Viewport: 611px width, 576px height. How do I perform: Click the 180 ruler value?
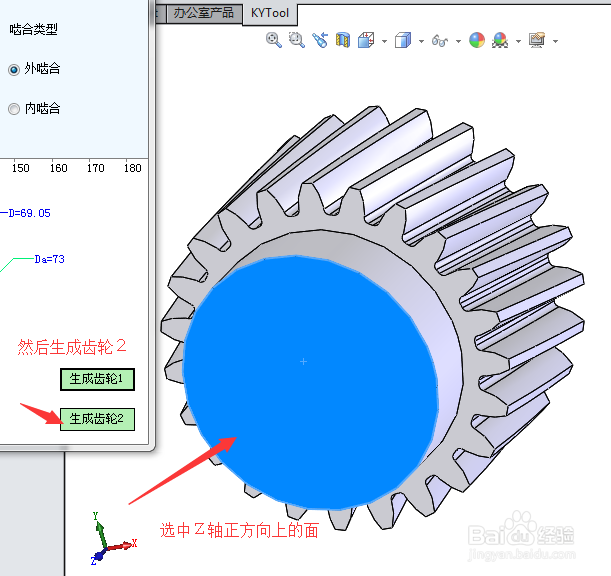pyautogui.click(x=132, y=168)
